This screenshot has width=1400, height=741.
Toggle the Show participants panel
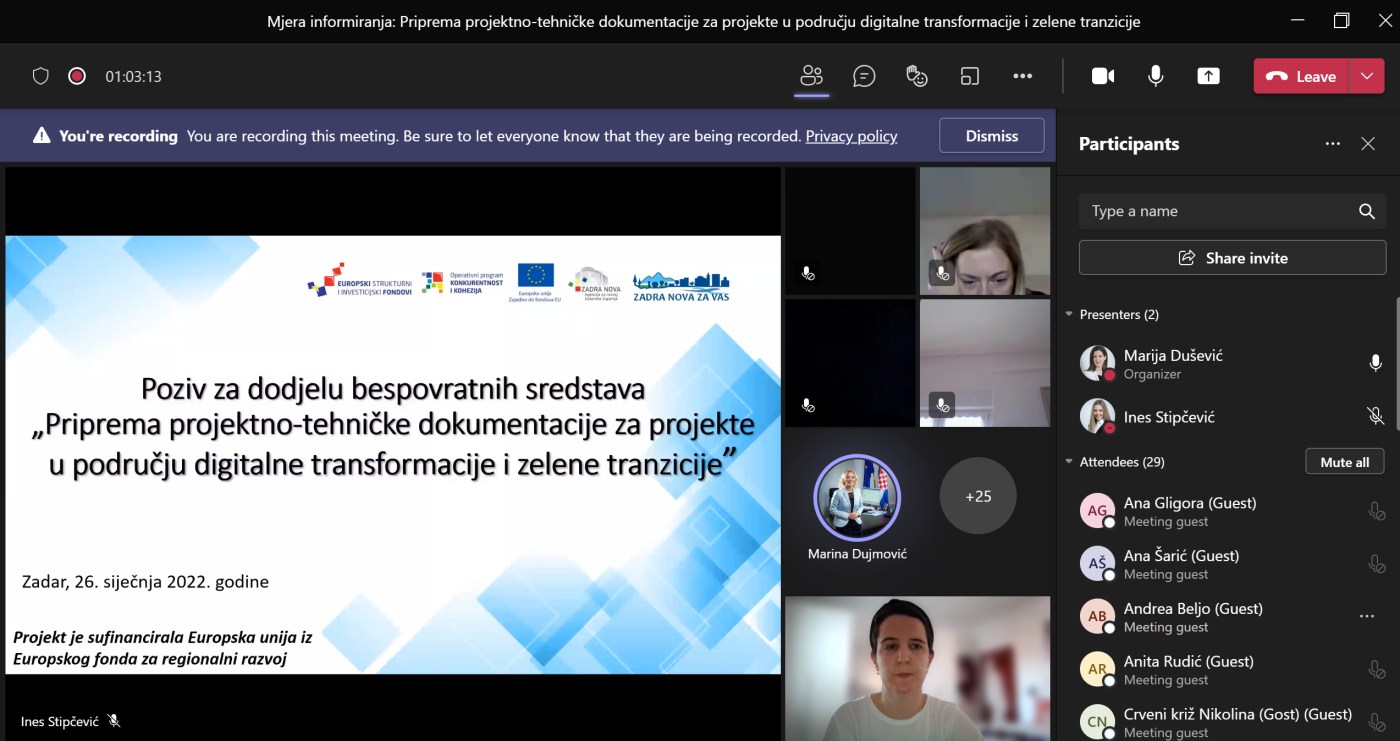pyautogui.click(x=811, y=76)
